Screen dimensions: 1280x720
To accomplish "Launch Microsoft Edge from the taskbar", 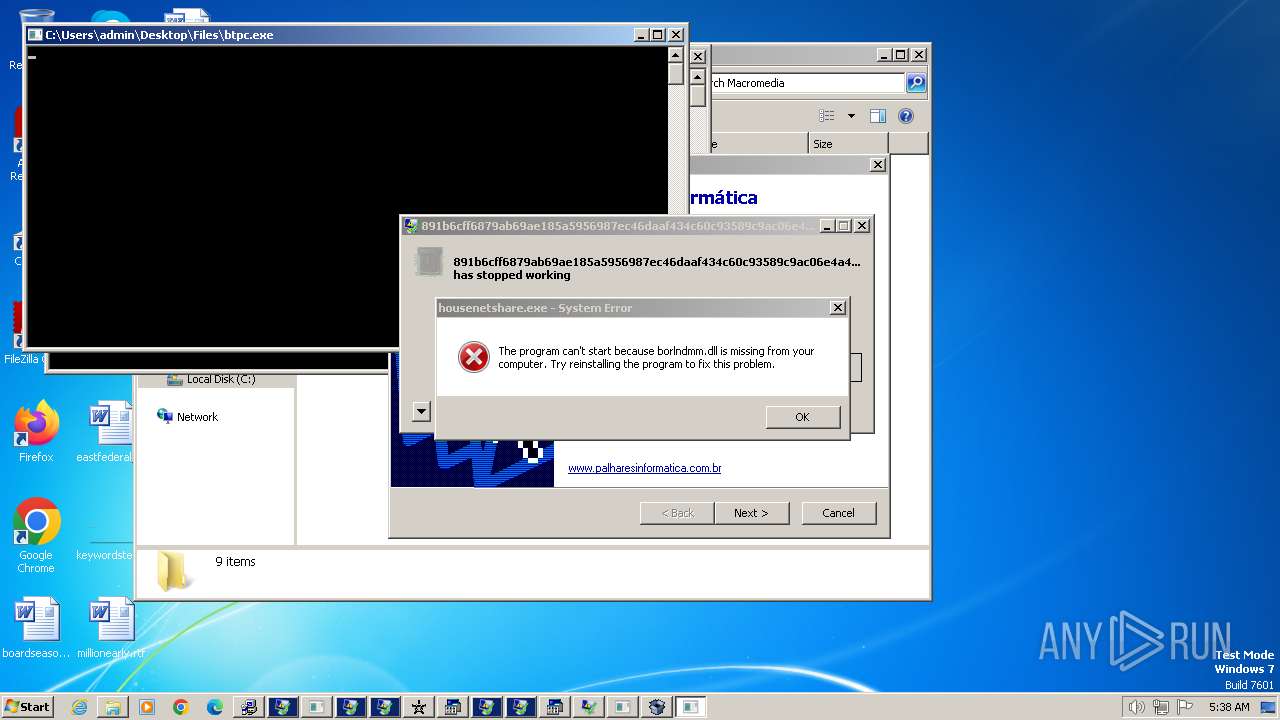I will 215,707.
